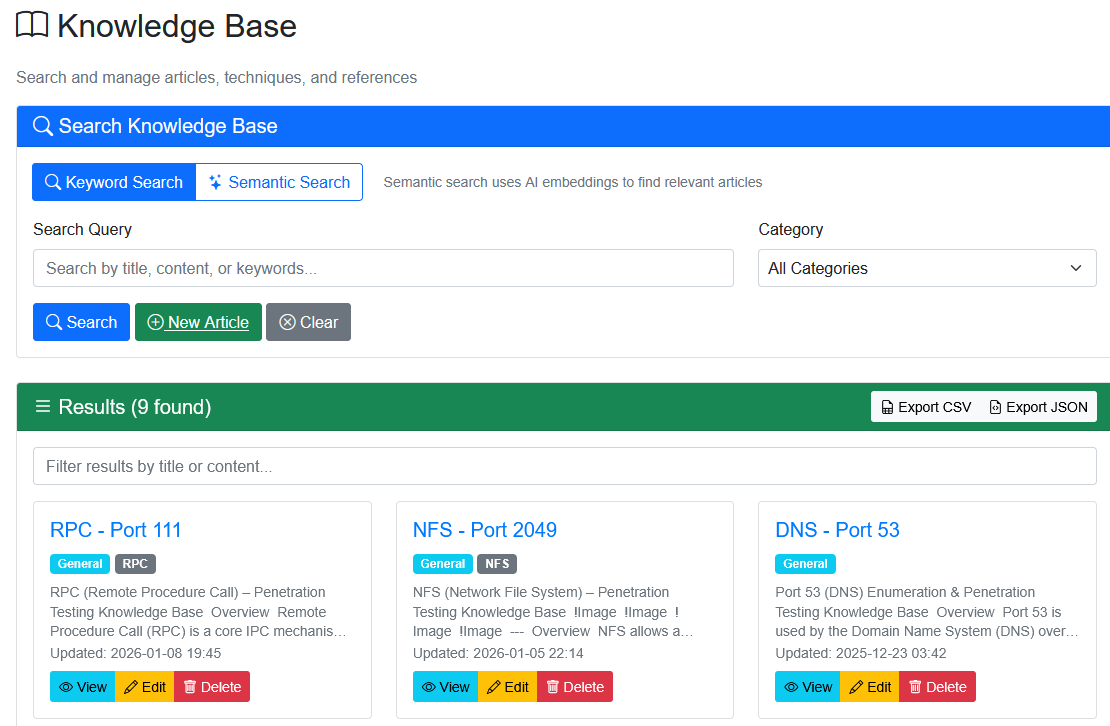The image size is (1110, 726).
Task: View the DNS - Port 53 article
Action: 807,687
